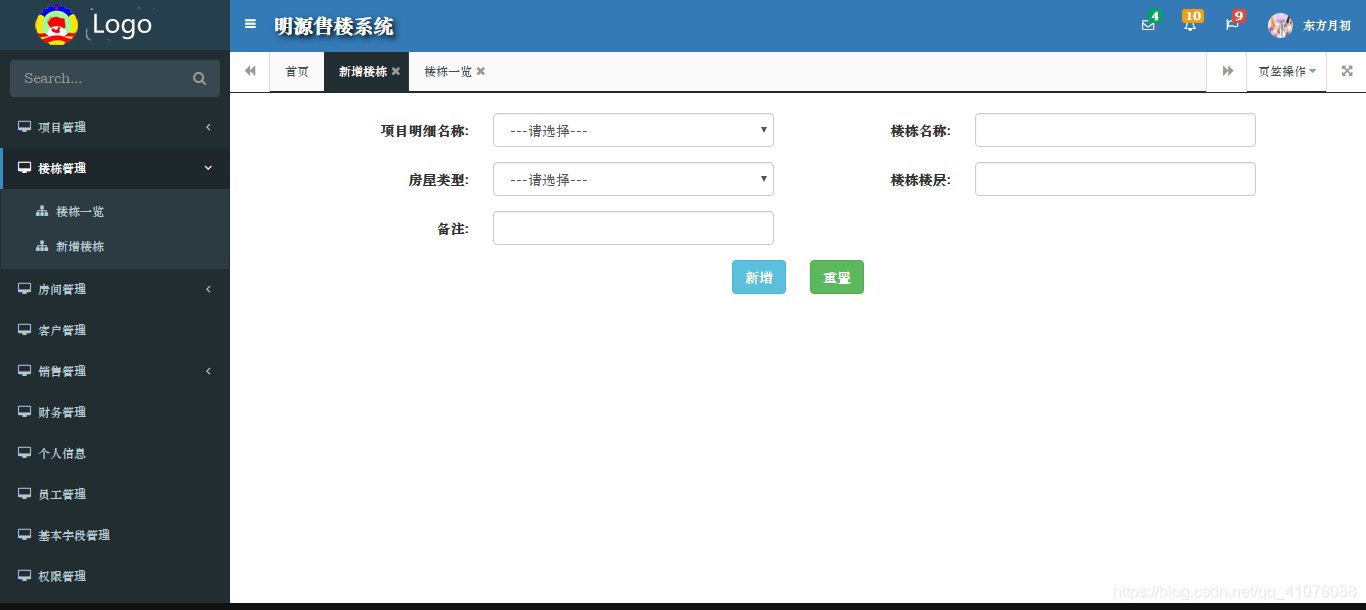Open 基本字段管理 in sidebar
Screen dimensions: 1366x610
pos(115,535)
